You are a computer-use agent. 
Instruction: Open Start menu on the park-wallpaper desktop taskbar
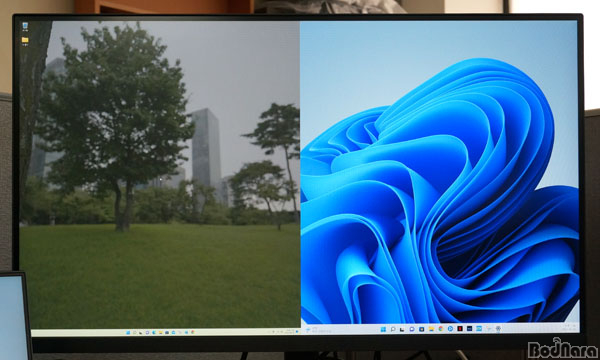click(128, 333)
